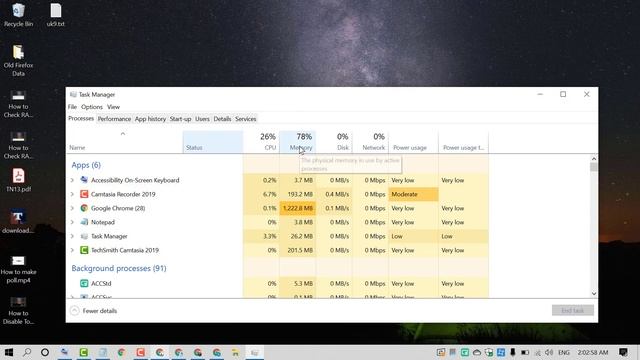Click the Task Manager title bar icon
Screen dimensions: 640x360
(73, 94)
